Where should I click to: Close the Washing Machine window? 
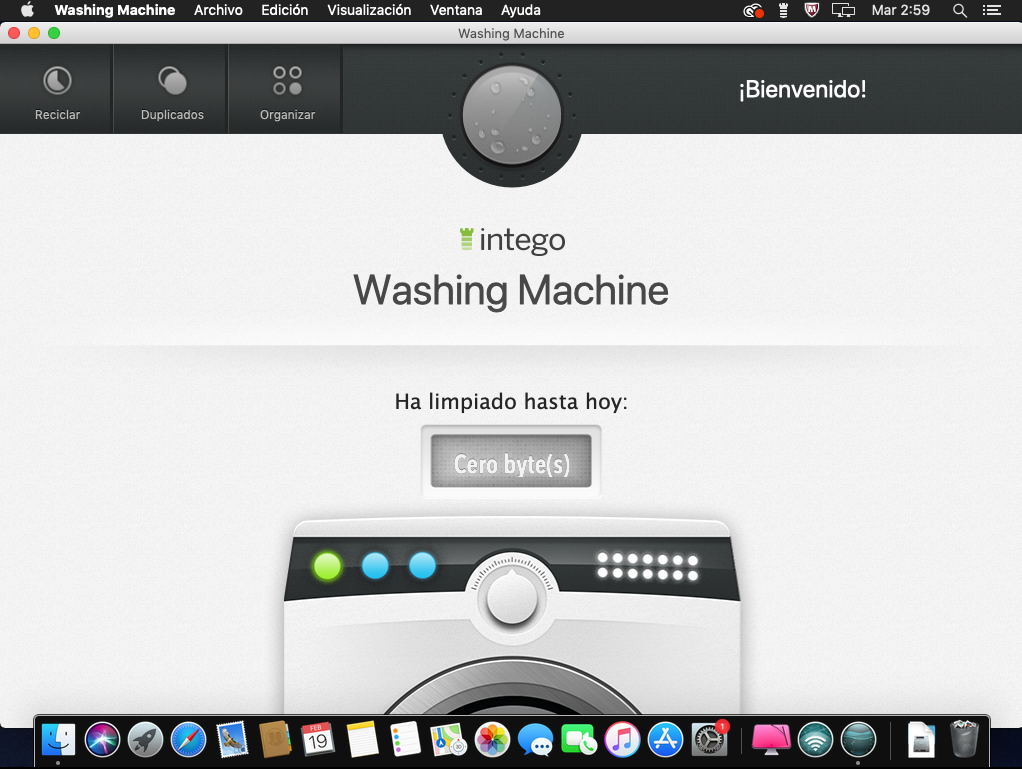(14, 33)
